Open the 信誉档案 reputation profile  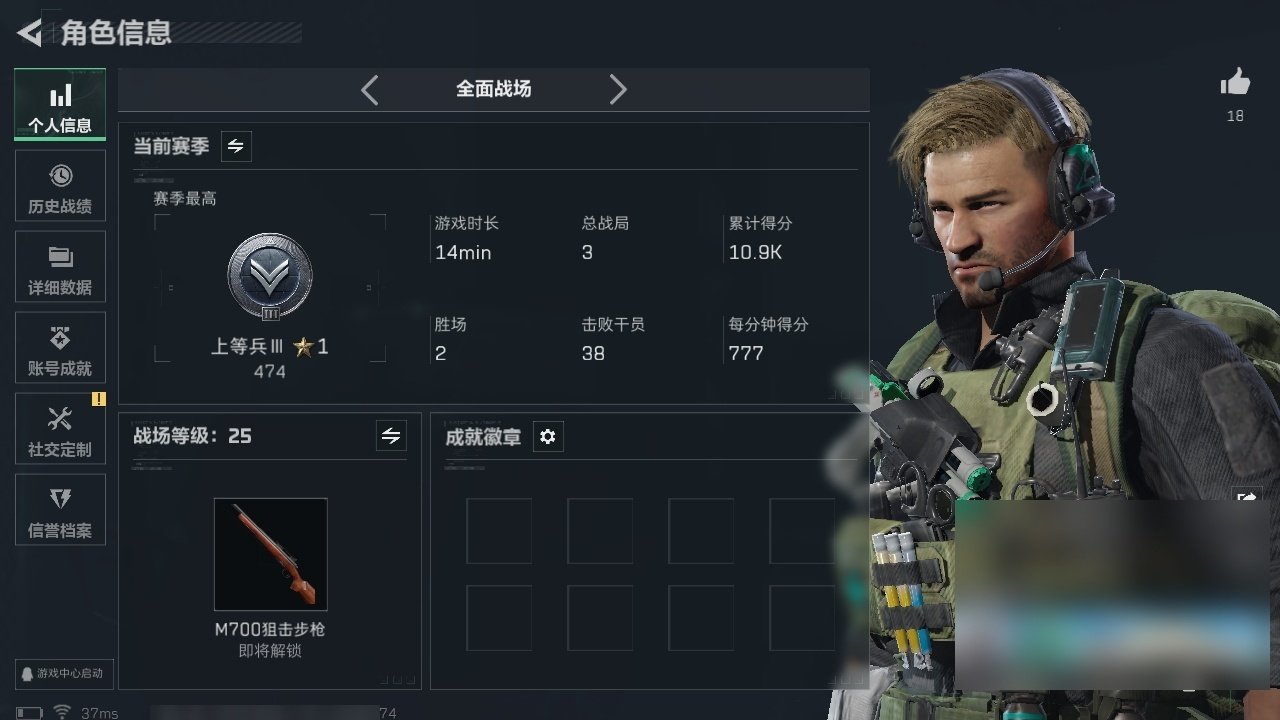(x=60, y=510)
